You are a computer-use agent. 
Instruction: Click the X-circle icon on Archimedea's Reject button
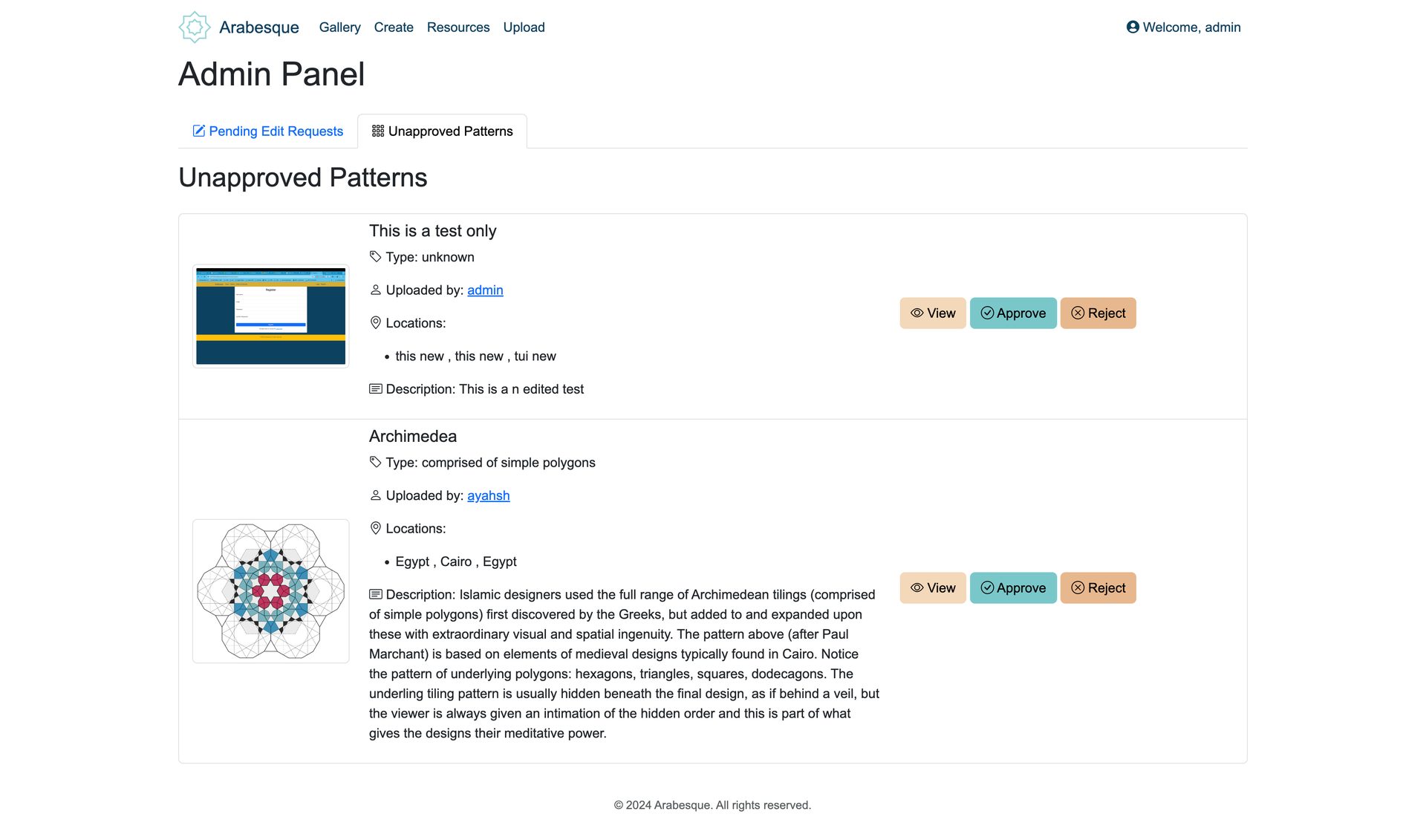pyautogui.click(x=1078, y=588)
